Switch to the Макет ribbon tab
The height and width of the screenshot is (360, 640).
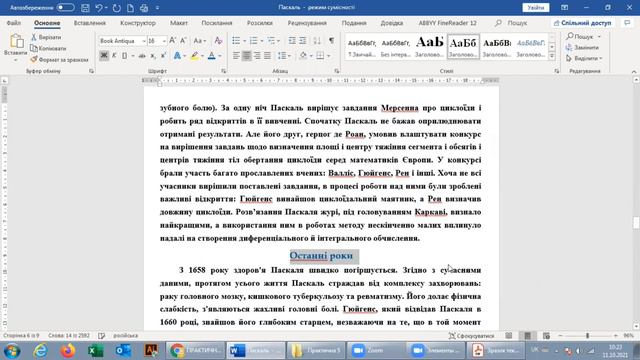coord(179,23)
